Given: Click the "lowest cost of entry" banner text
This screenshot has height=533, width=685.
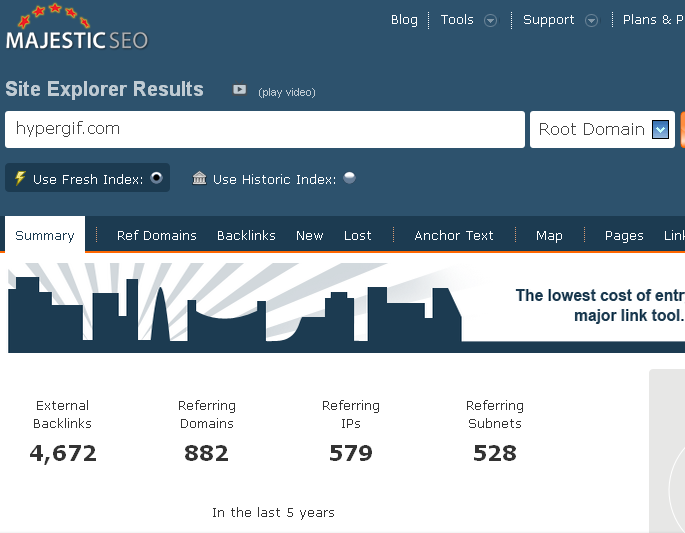Looking at the screenshot, I should 600,305.
